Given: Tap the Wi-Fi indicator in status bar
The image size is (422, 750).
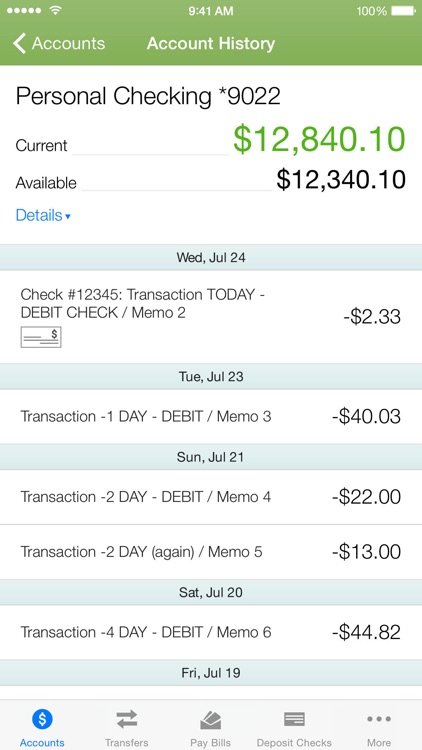Looking at the screenshot, I should [x=56, y=11].
